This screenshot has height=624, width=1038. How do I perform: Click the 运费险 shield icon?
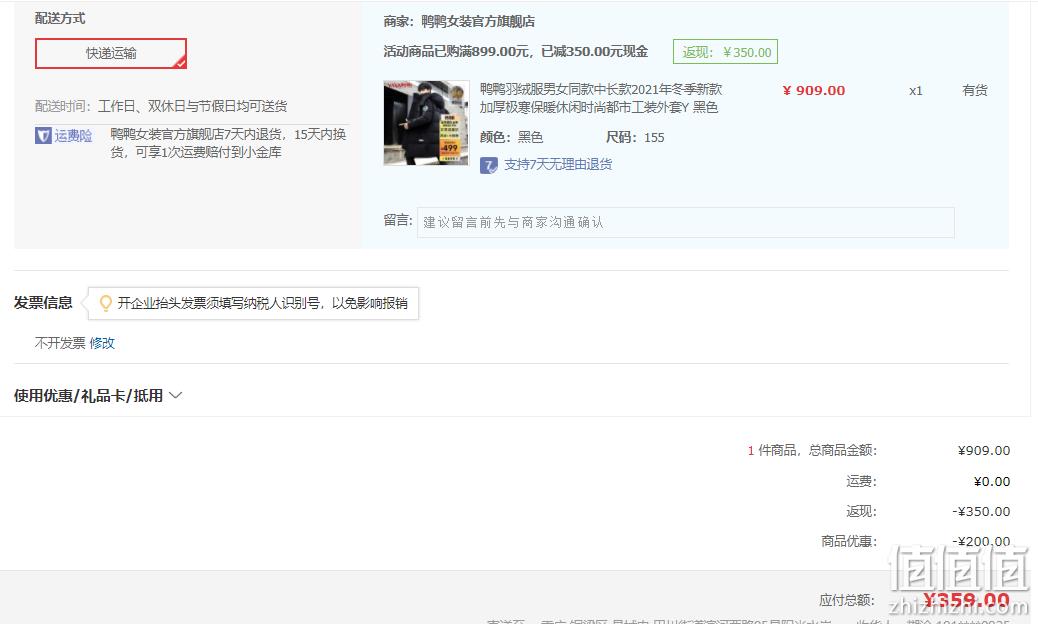[x=43, y=136]
